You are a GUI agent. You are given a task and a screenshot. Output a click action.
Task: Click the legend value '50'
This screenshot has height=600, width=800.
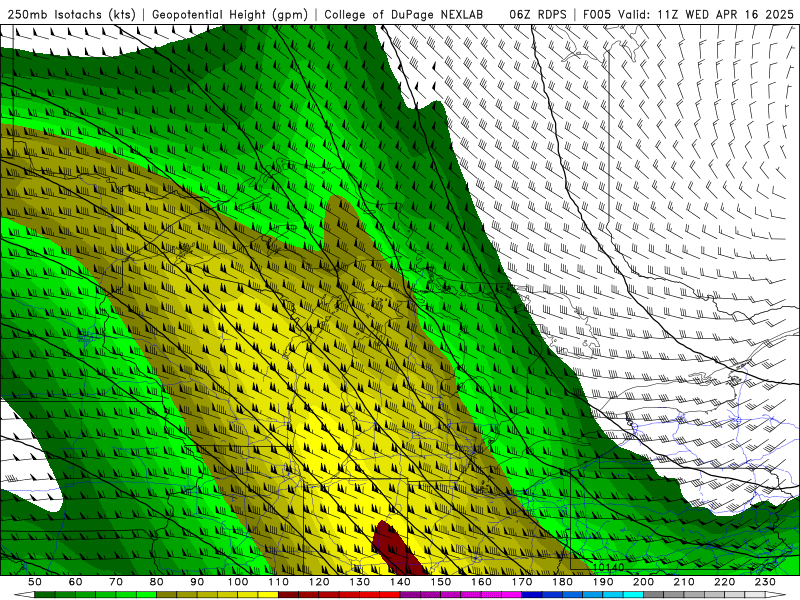(35, 582)
